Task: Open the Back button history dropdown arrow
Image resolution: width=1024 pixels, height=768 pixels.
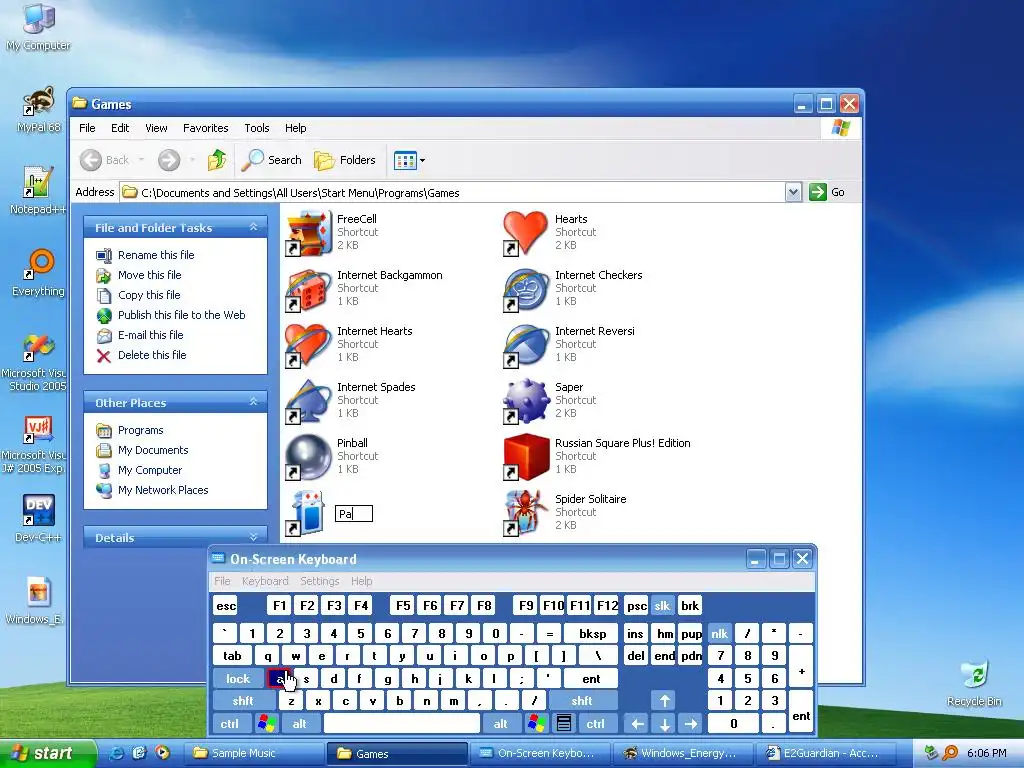Action: [x=141, y=160]
